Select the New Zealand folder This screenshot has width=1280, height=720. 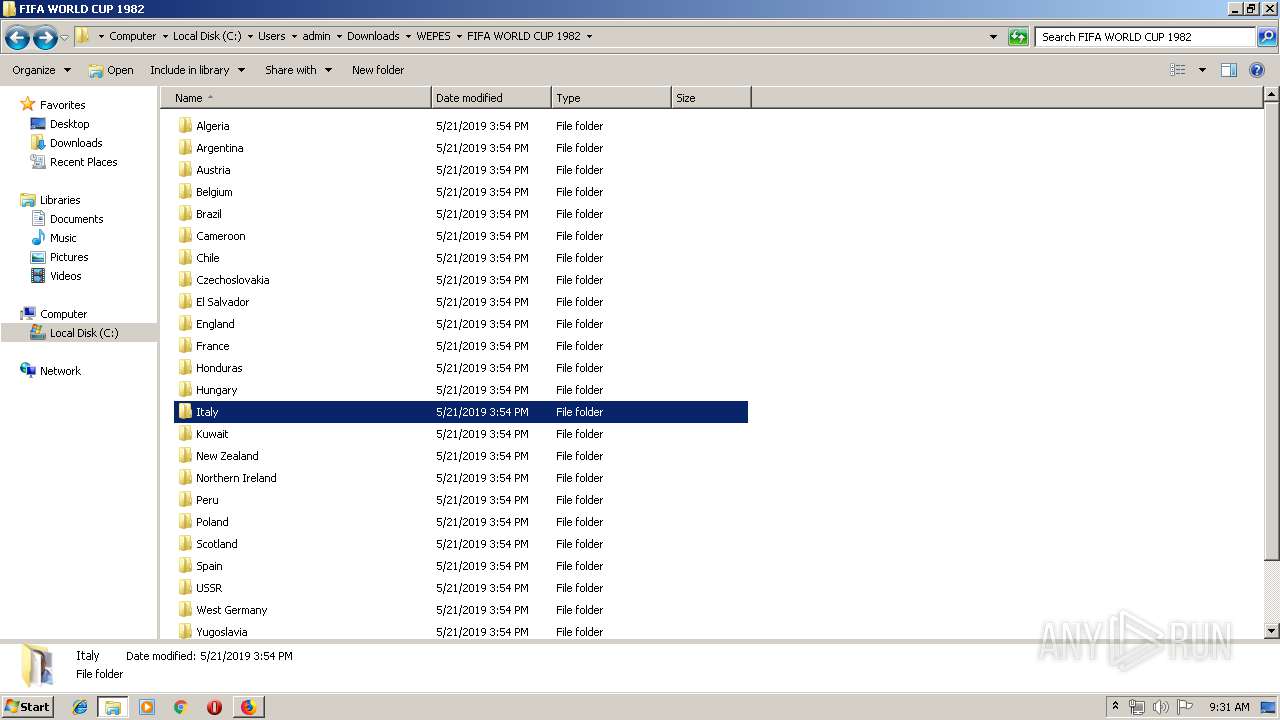click(x=461, y=456)
